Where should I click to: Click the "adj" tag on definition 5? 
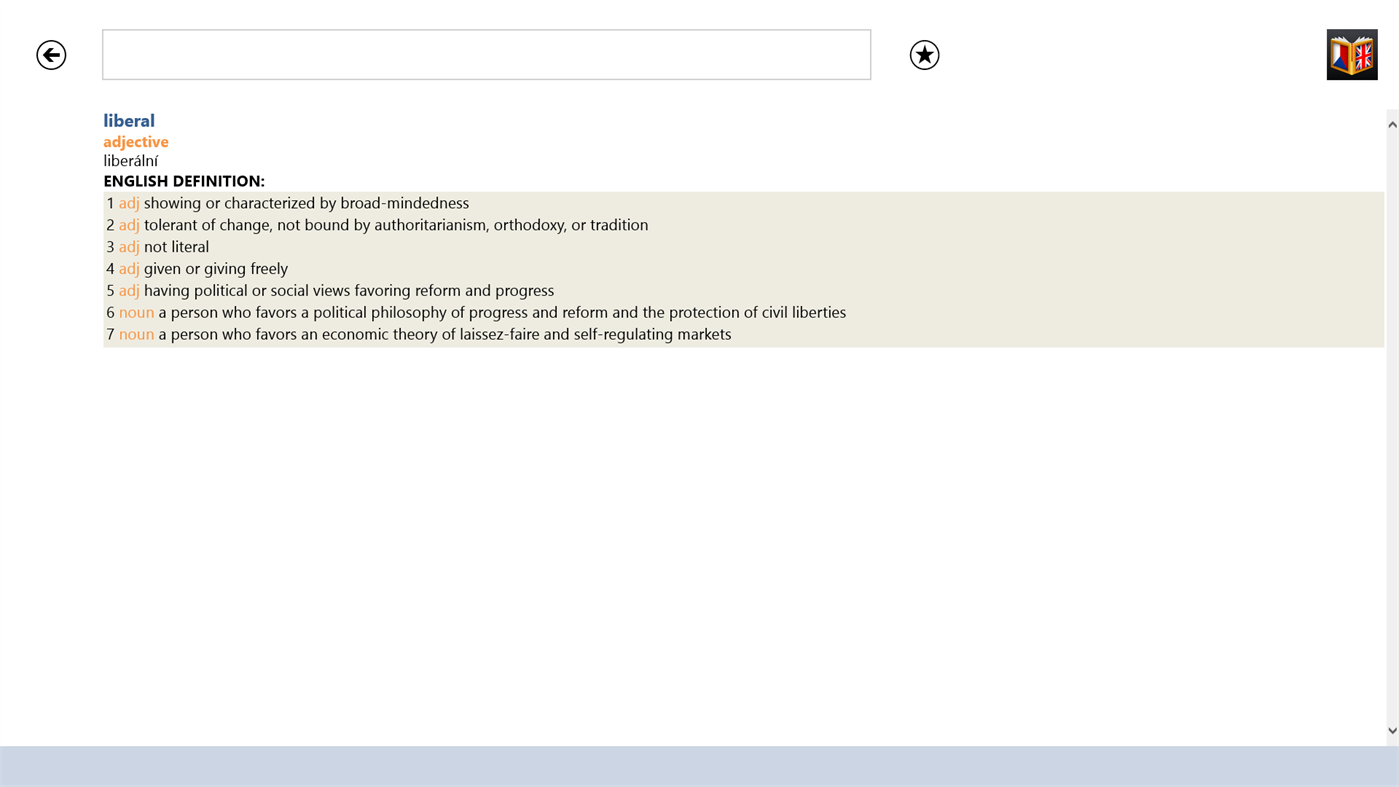click(129, 290)
